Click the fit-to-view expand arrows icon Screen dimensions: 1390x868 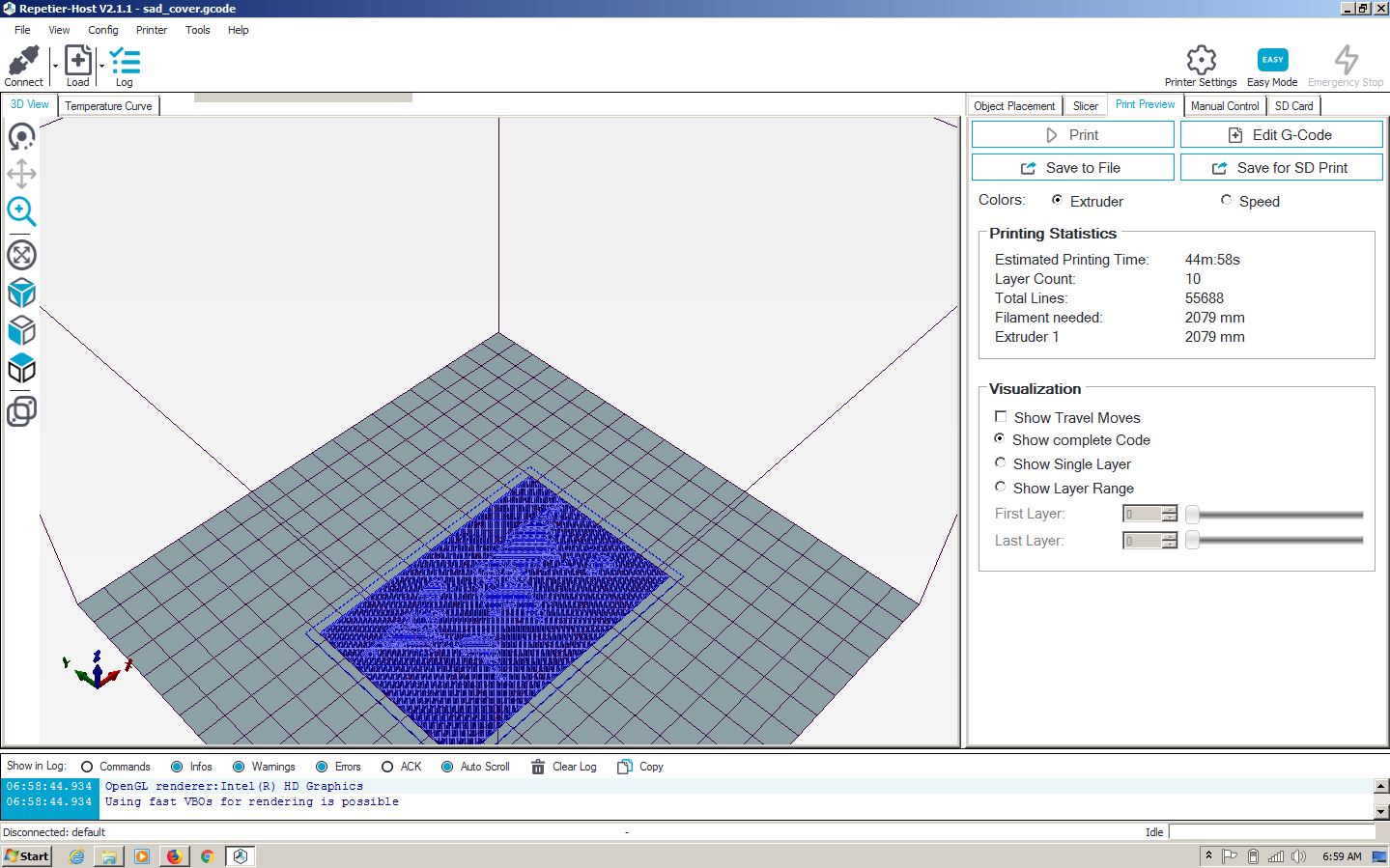21,255
